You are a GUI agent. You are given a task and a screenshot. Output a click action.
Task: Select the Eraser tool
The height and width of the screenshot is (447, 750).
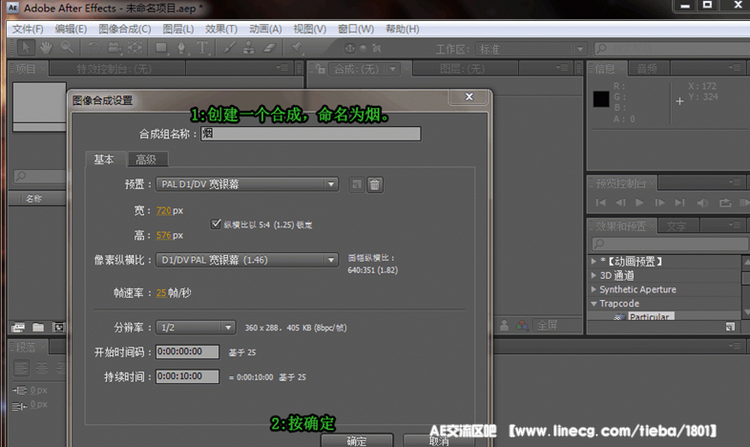point(270,48)
